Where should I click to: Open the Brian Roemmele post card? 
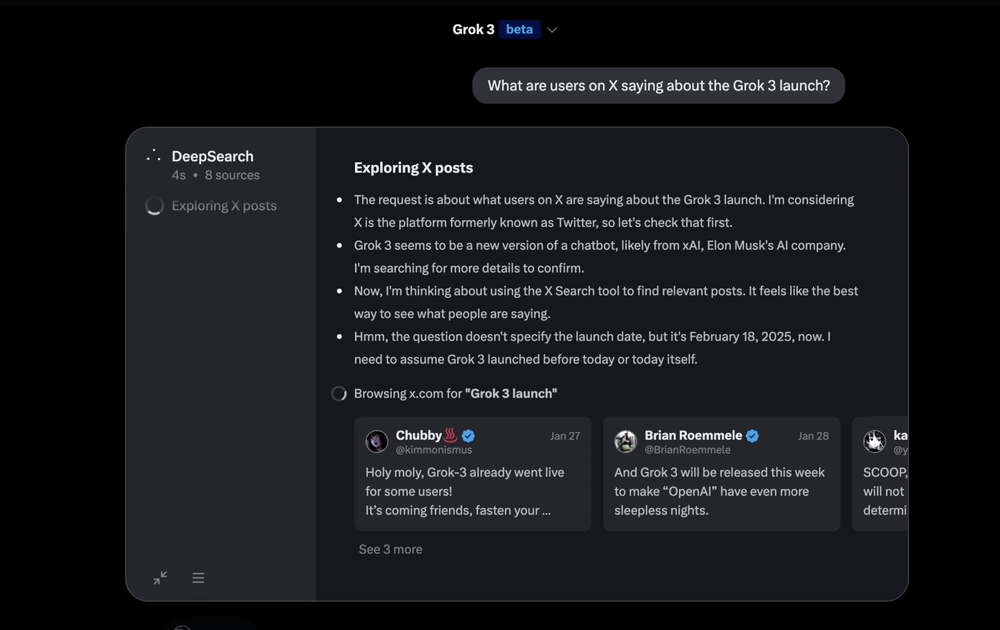pos(721,474)
